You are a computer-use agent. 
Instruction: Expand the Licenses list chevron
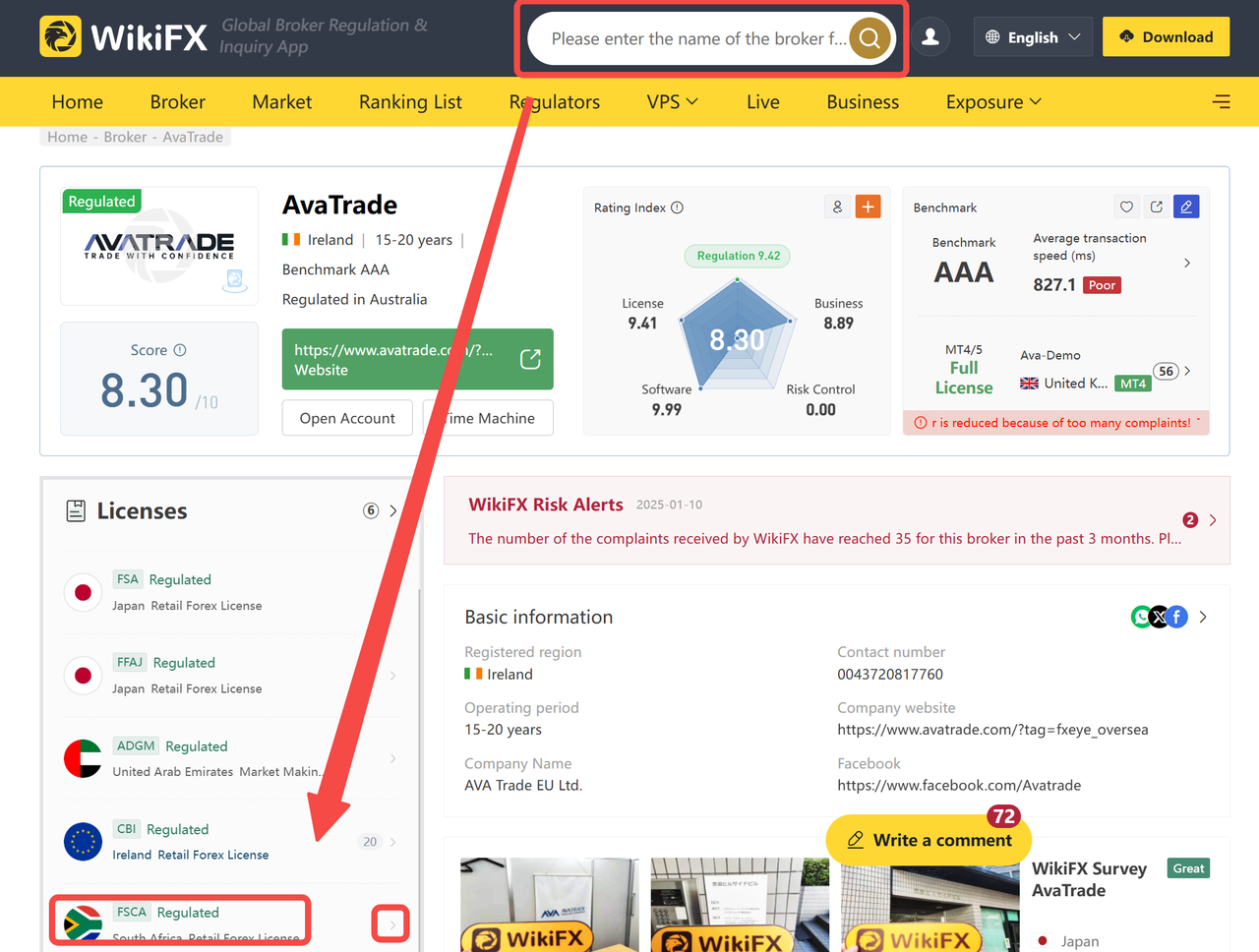pos(392,510)
